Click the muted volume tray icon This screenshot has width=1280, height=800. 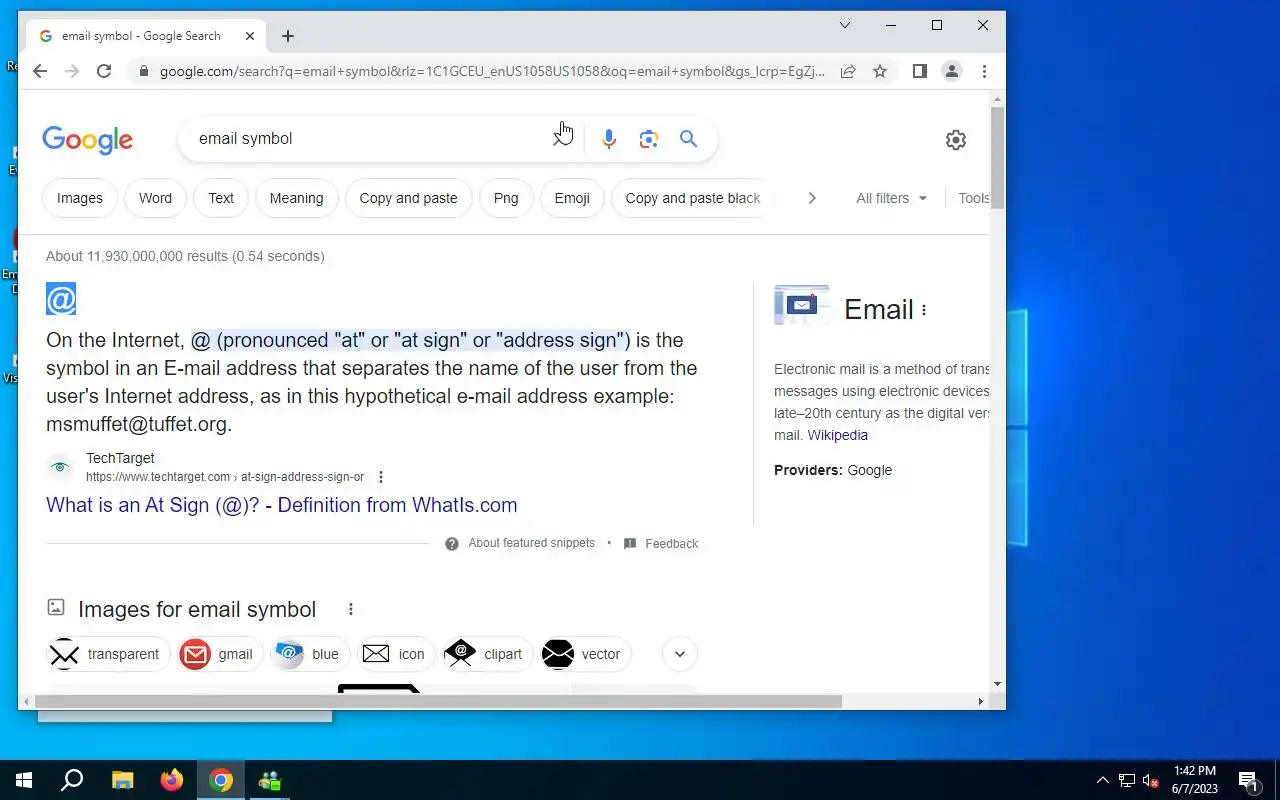pyautogui.click(x=1151, y=780)
